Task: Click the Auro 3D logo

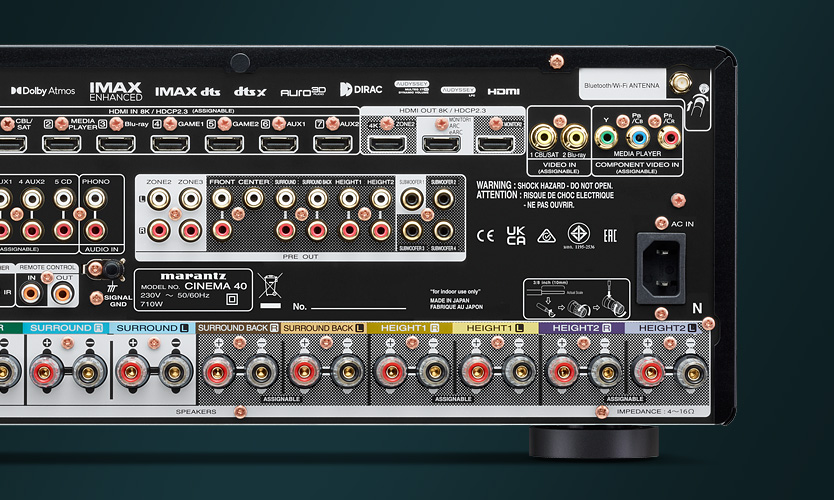Action: (303, 91)
